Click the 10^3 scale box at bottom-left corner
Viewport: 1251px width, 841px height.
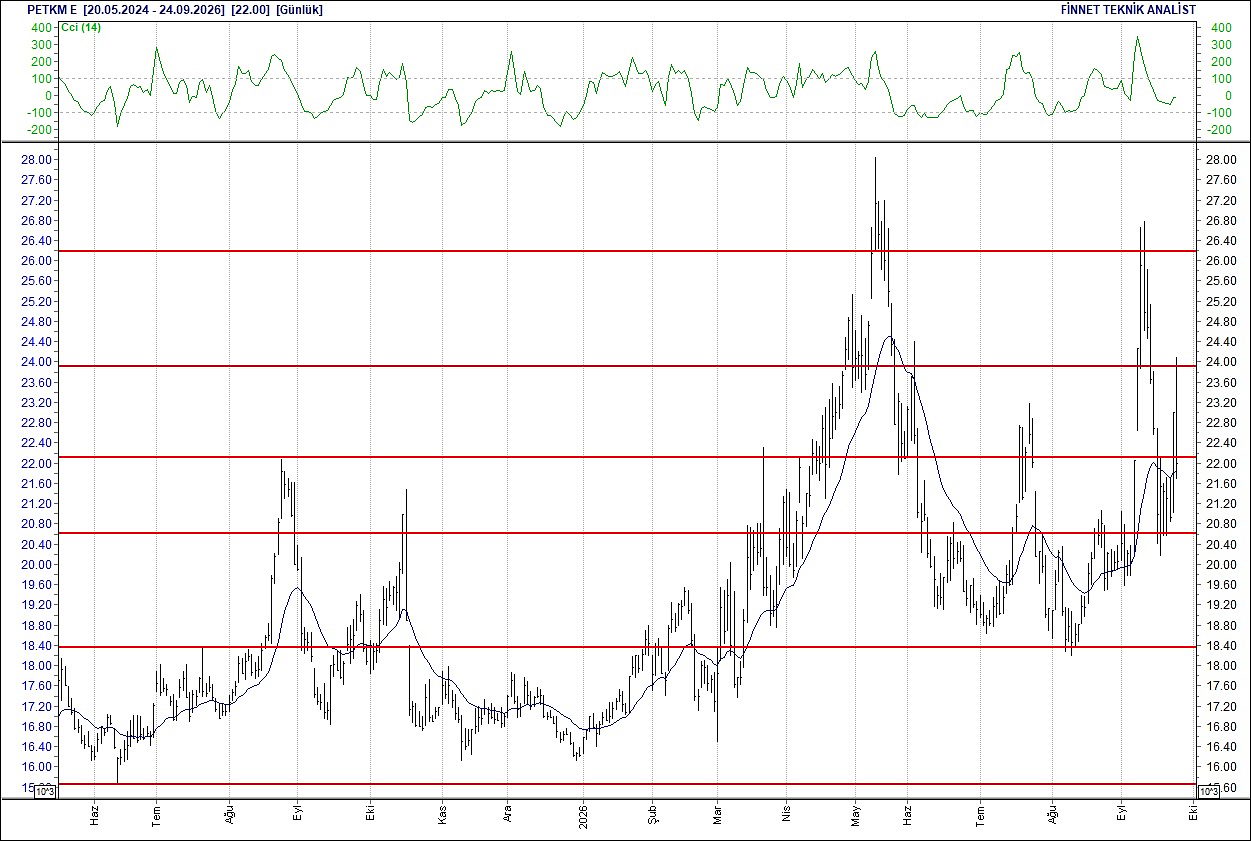tap(46, 791)
